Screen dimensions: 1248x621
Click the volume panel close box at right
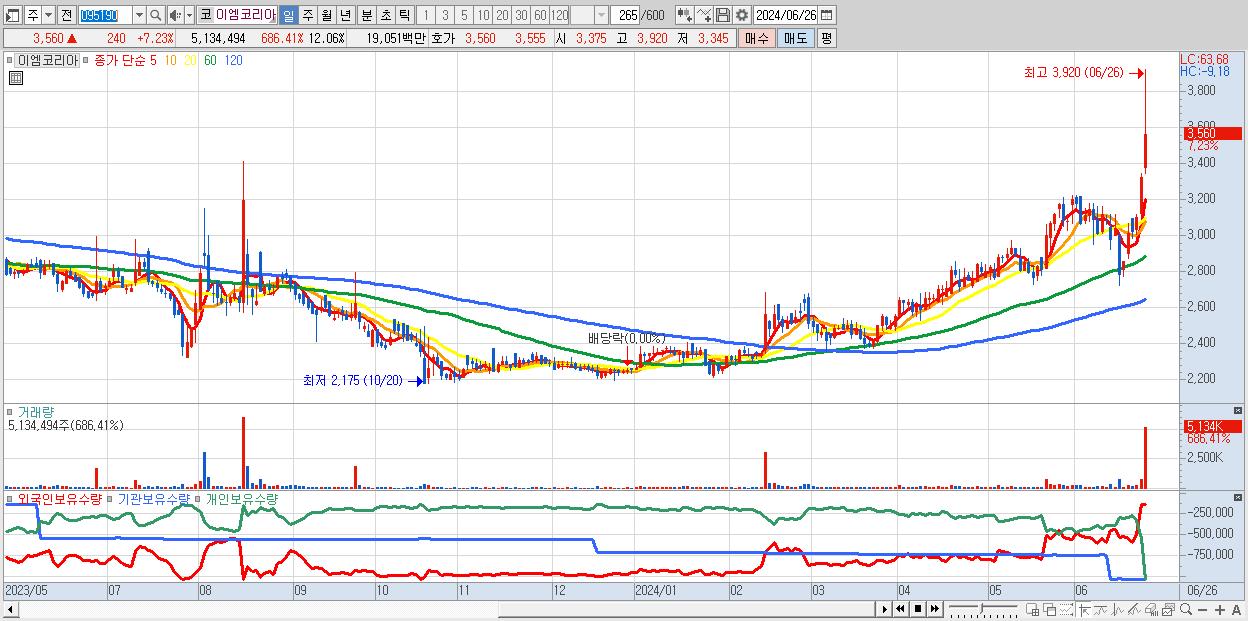pyautogui.click(x=1240, y=411)
